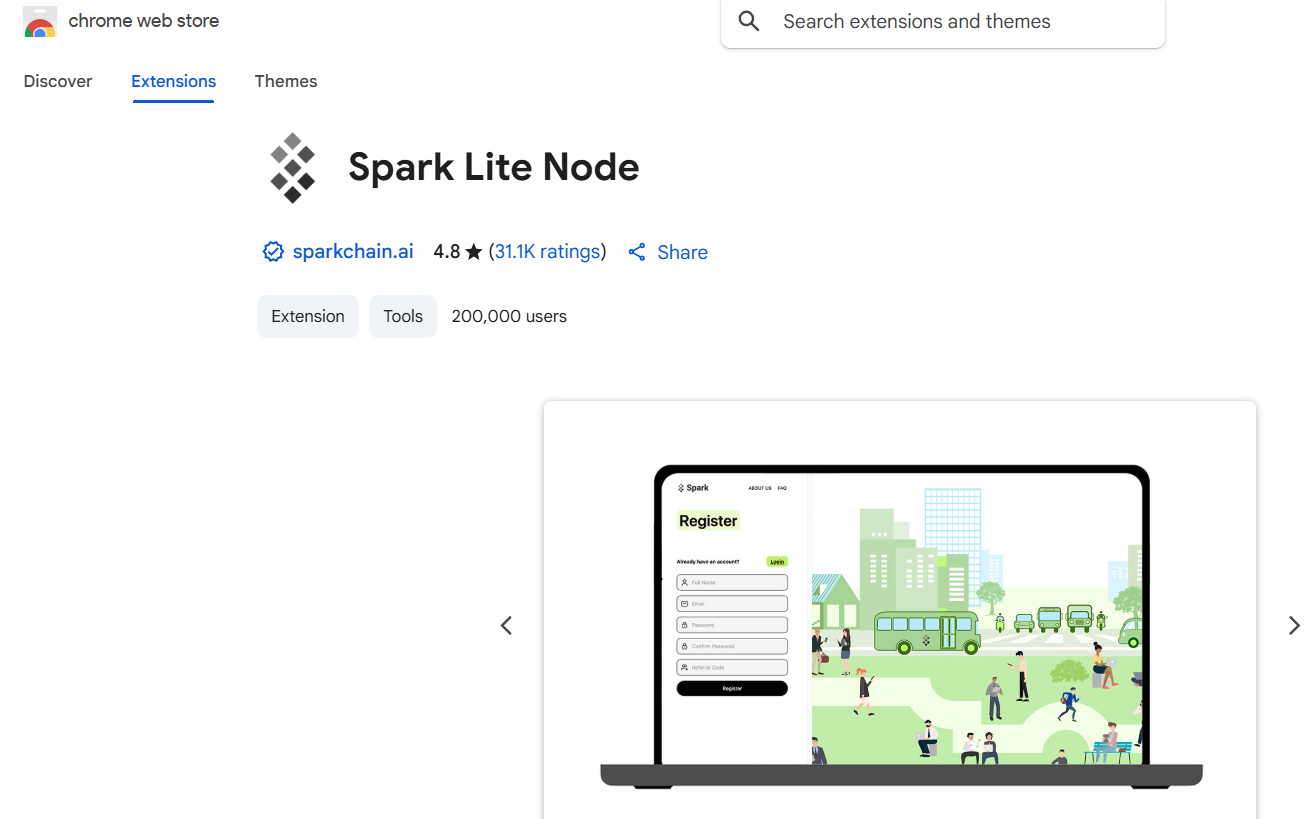Open the laptop Register screenshot preview
This screenshot has width=1309, height=819.
click(x=900, y=610)
